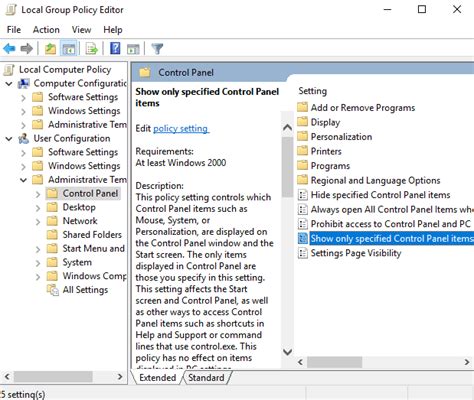
Task: Expand the Windows Components tree node
Action: pos(38,276)
